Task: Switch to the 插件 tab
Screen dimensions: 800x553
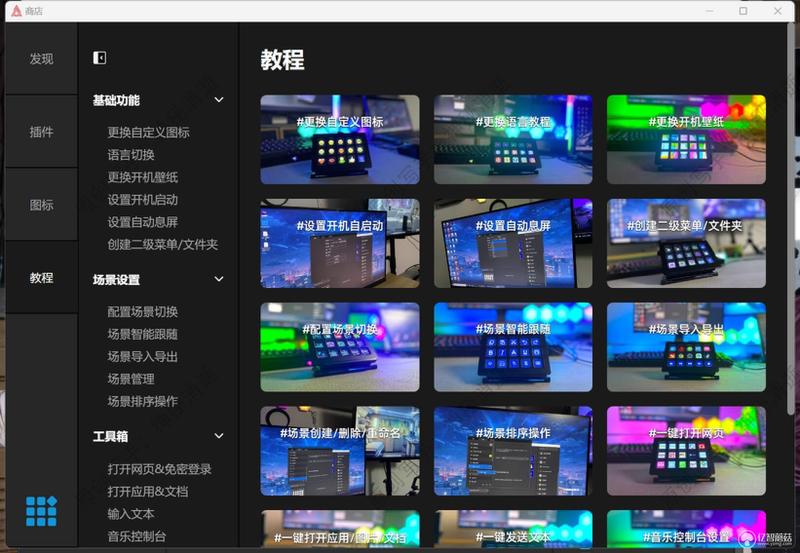Action: pyautogui.click(x=41, y=132)
